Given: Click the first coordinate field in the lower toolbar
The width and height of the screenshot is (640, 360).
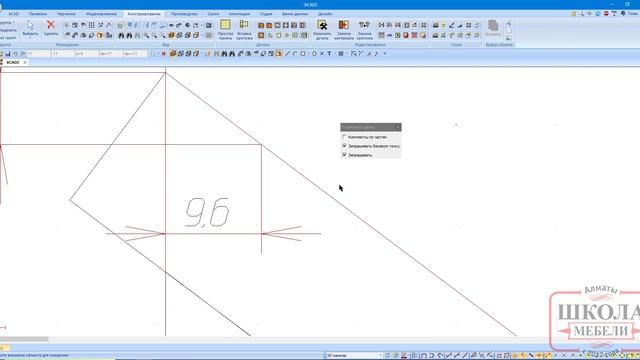Looking at the screenshot, I should 38,54.
